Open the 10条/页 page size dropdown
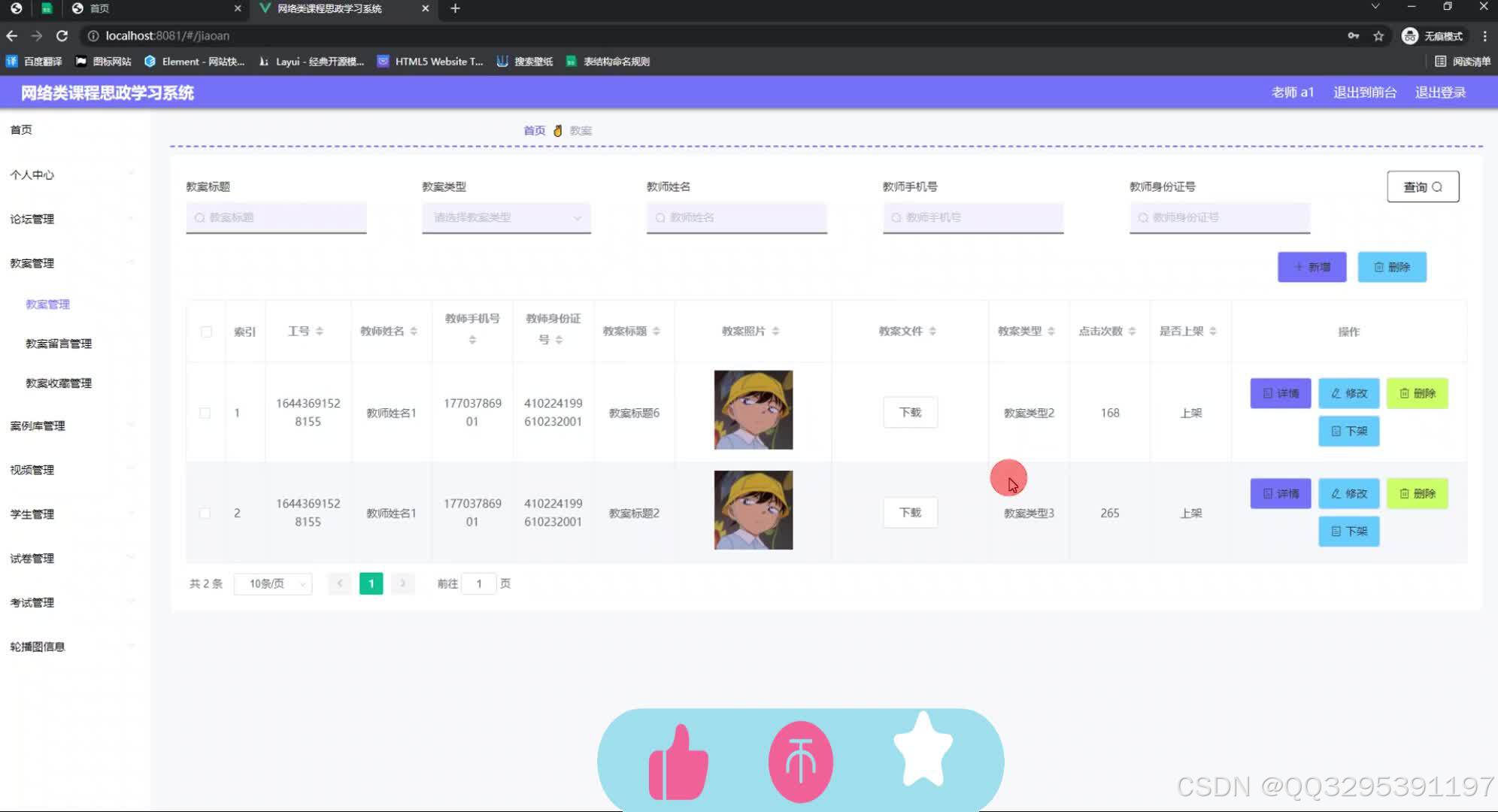The height and width of the screenshot is (812, 1498). [x=273, y=583]
